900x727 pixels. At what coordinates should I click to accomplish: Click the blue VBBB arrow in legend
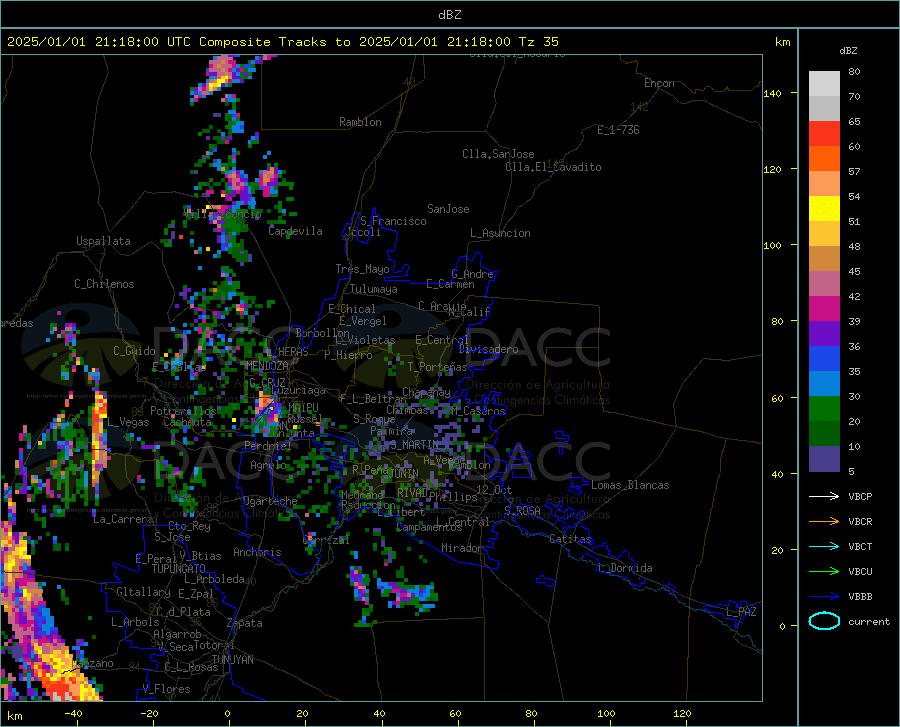point(824,597)
